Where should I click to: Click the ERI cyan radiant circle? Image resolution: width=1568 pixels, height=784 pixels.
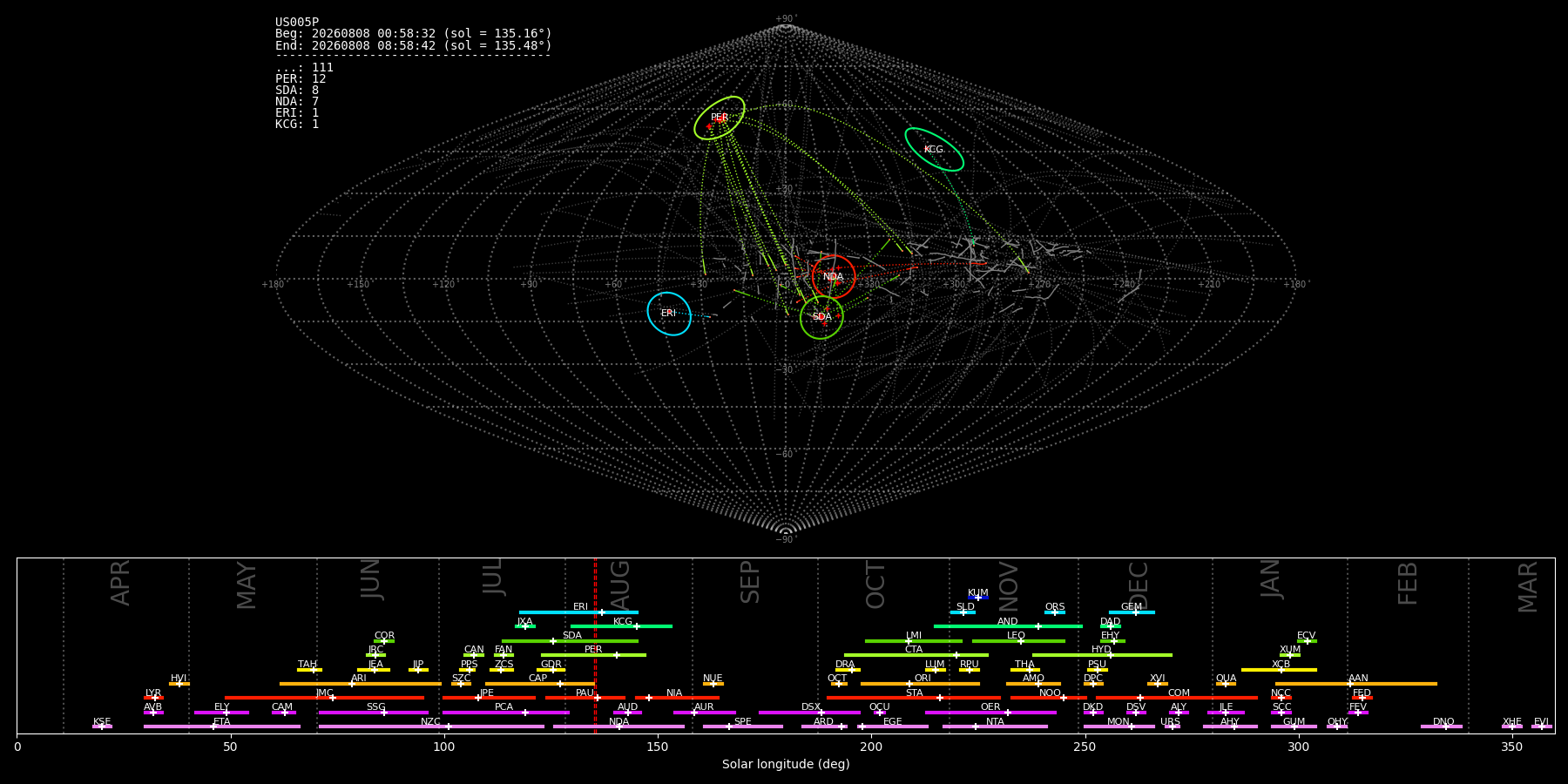669,314
